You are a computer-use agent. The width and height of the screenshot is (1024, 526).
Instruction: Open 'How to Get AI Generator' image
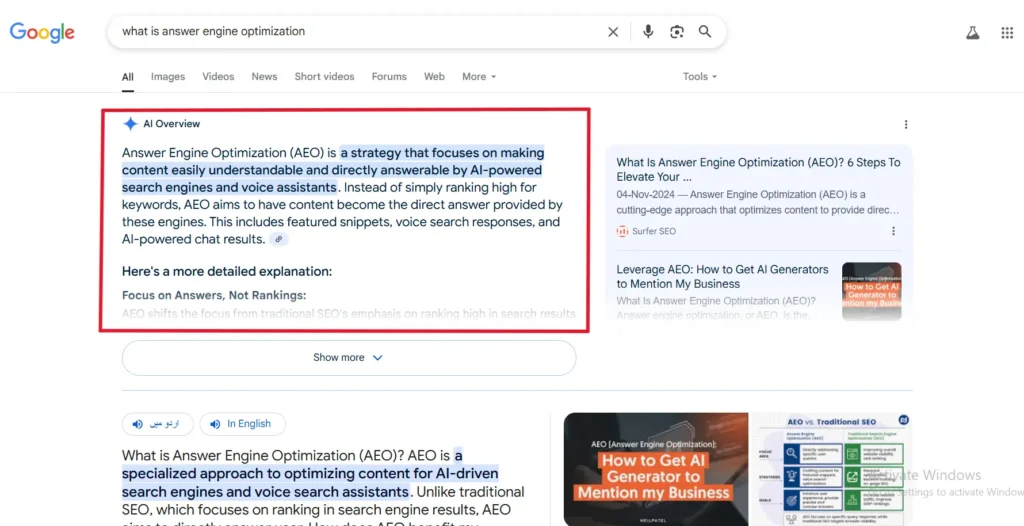(656, 468)
